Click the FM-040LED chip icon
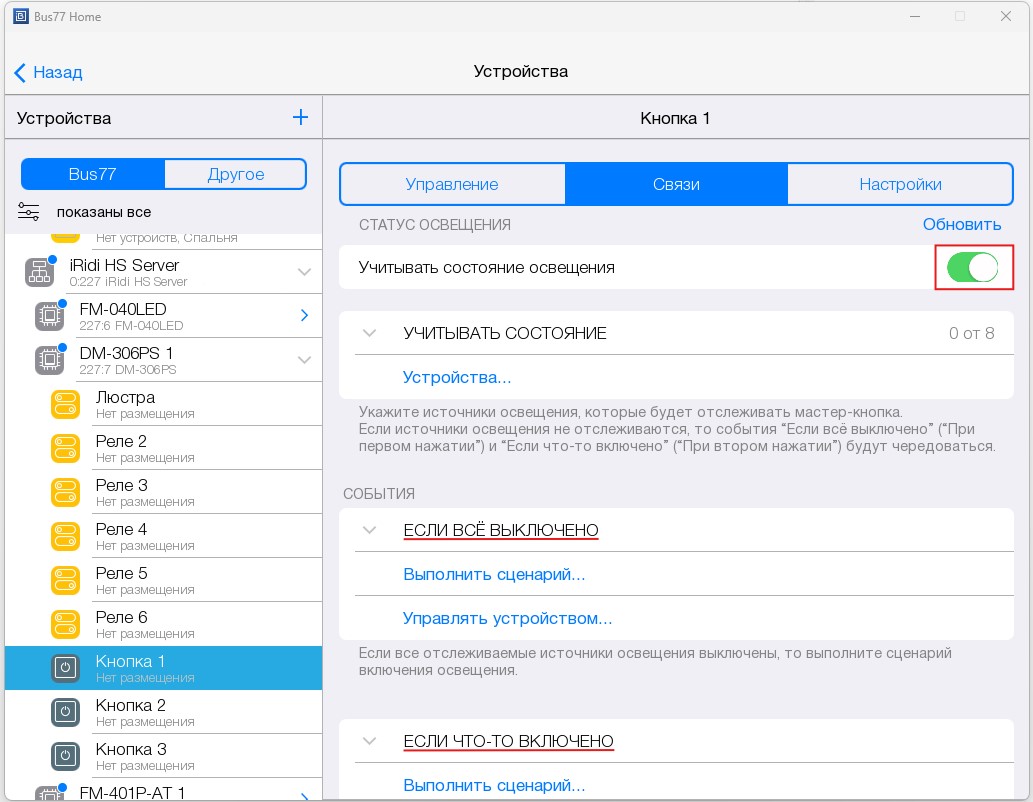 [x=49, y=315]
